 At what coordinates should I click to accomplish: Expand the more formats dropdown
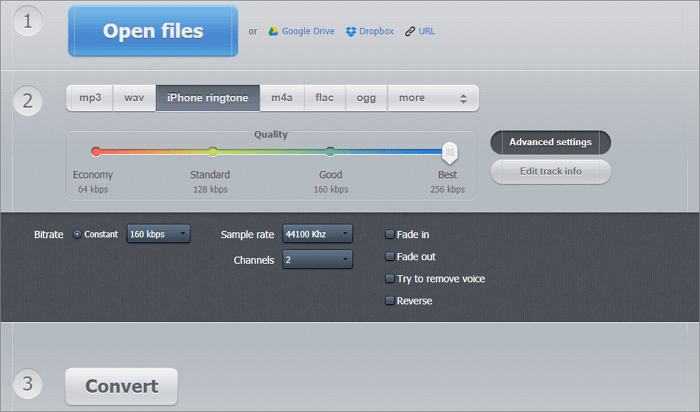coord(433,98)
